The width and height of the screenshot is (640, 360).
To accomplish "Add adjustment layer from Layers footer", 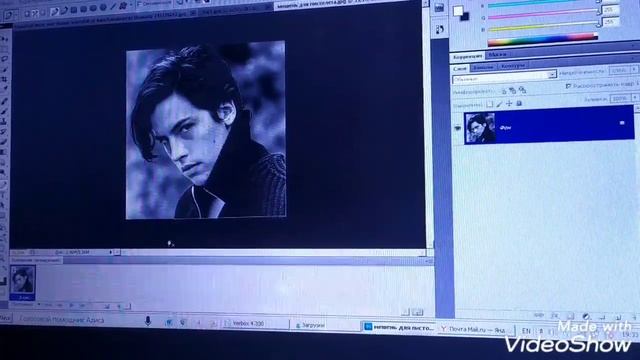I will click(586, 316).
